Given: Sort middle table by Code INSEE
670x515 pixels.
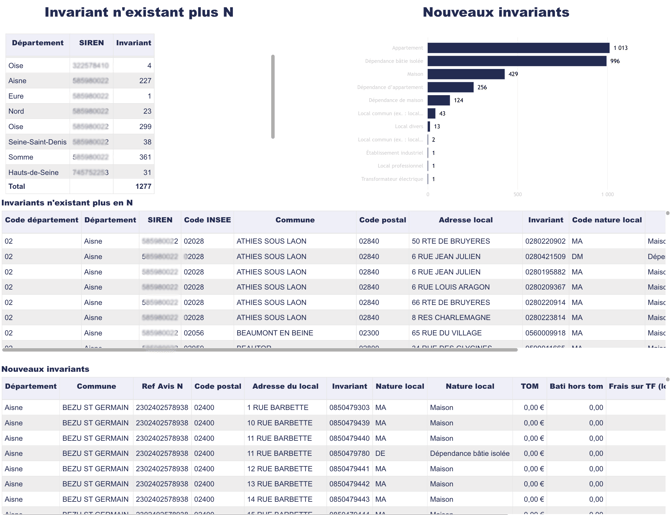Looking at the screenshot, I should tap(207, 220).
